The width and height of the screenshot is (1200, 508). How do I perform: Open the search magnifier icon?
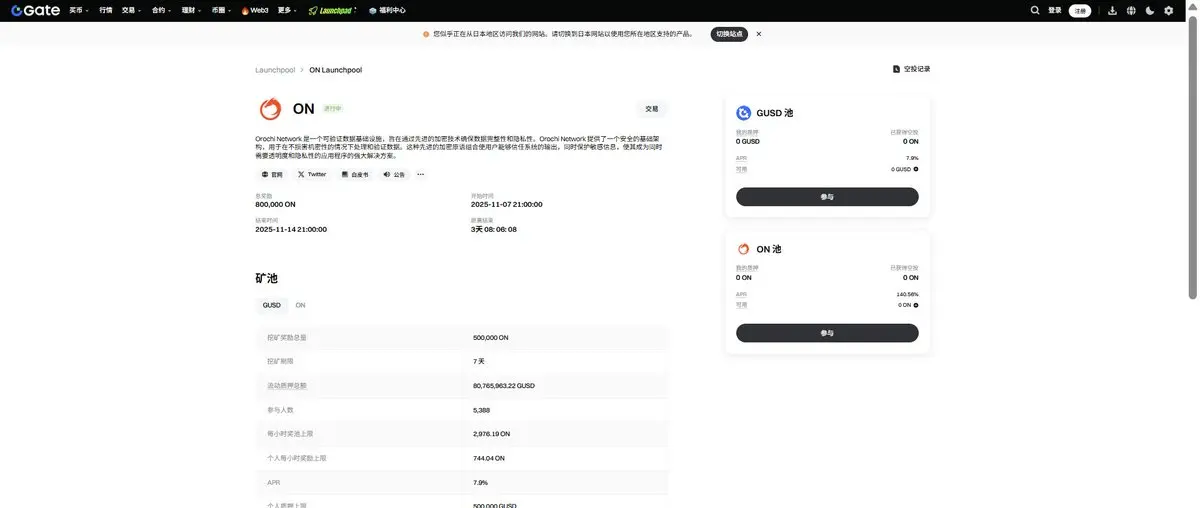coord(1035,10)
